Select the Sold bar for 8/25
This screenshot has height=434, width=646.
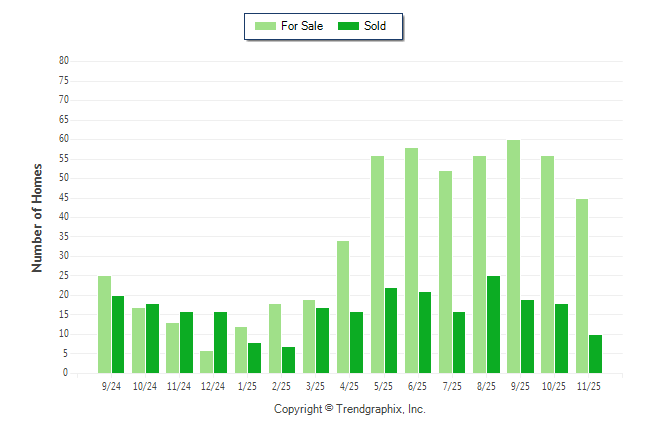click(x=494, y=325)
